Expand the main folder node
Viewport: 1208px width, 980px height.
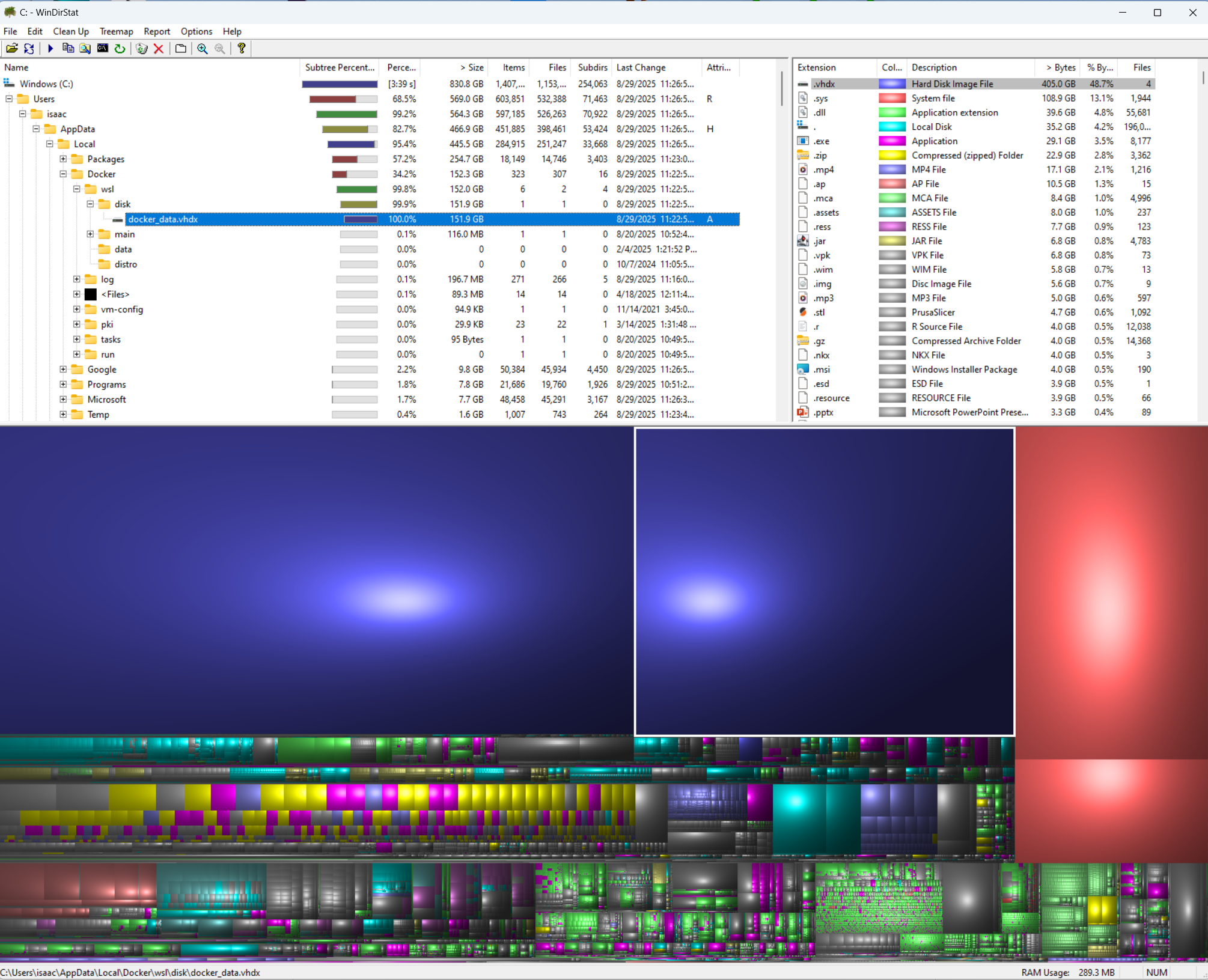(90, 234)
